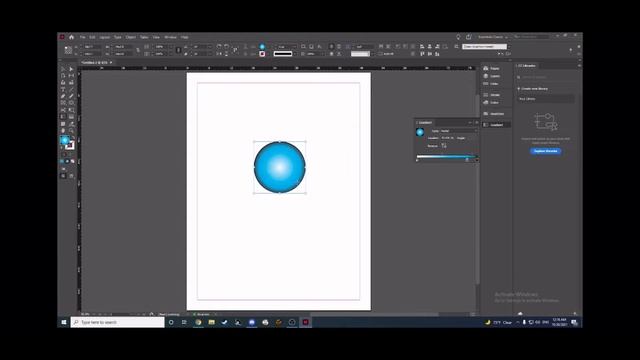Screen dimensions: 640x360
Task: Toggle the Gradient panel dock button
Action: click(x=496, y=124)
